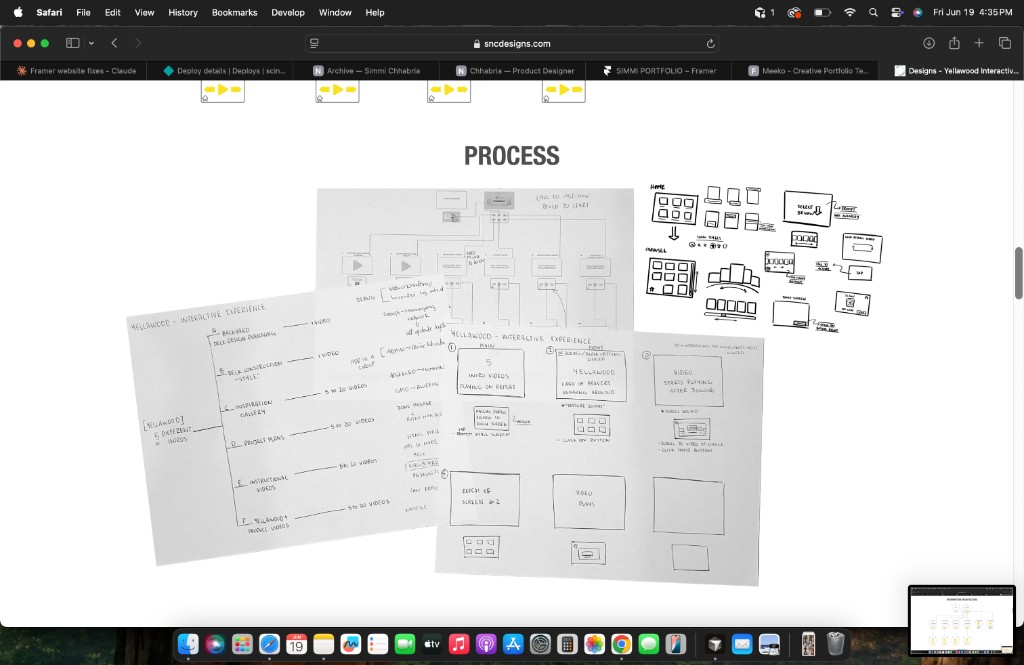This screenshot has width=1024, height=665.
Task: Activate Siri from the menu bar
Action: click(918, 12)
